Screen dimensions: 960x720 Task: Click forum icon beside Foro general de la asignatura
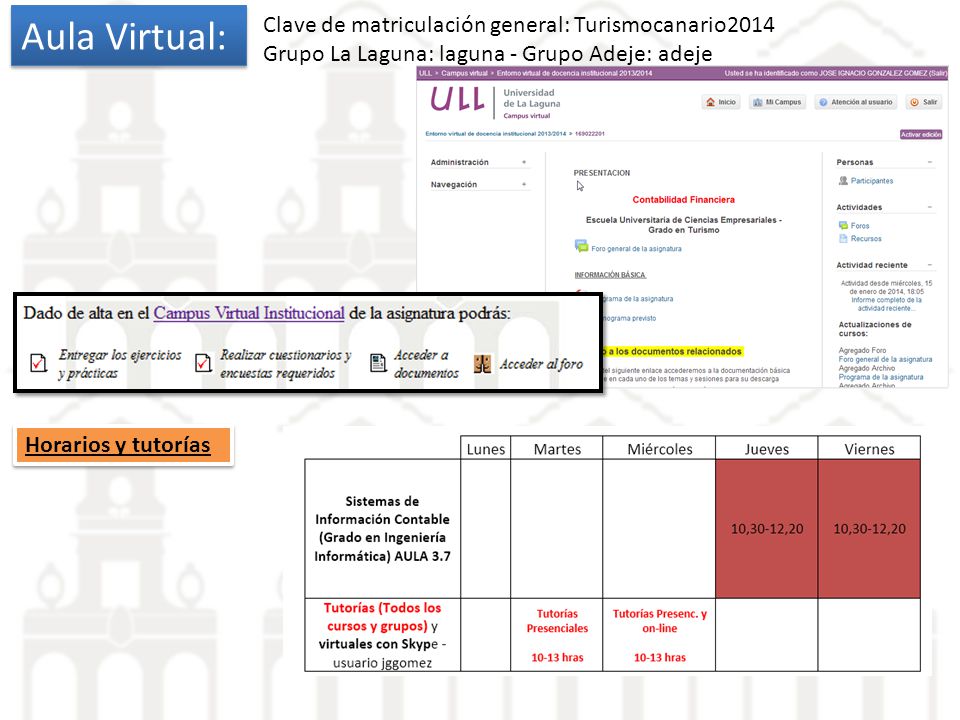[x=581, y=246]
